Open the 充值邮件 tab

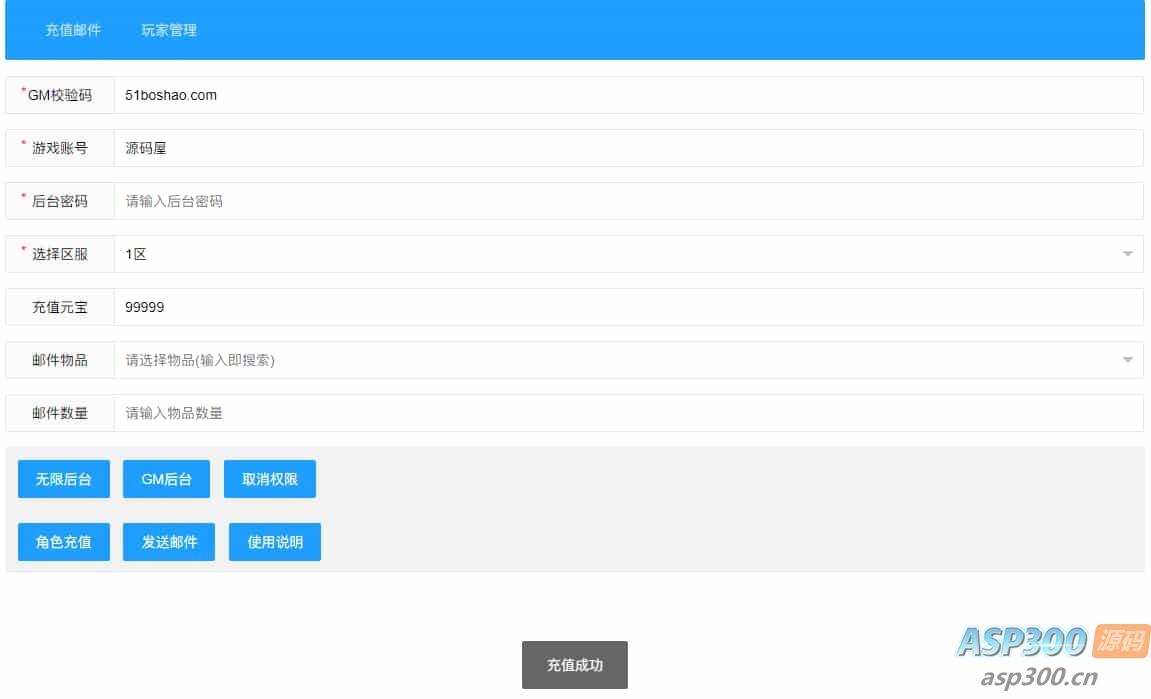tap(73, 30)
